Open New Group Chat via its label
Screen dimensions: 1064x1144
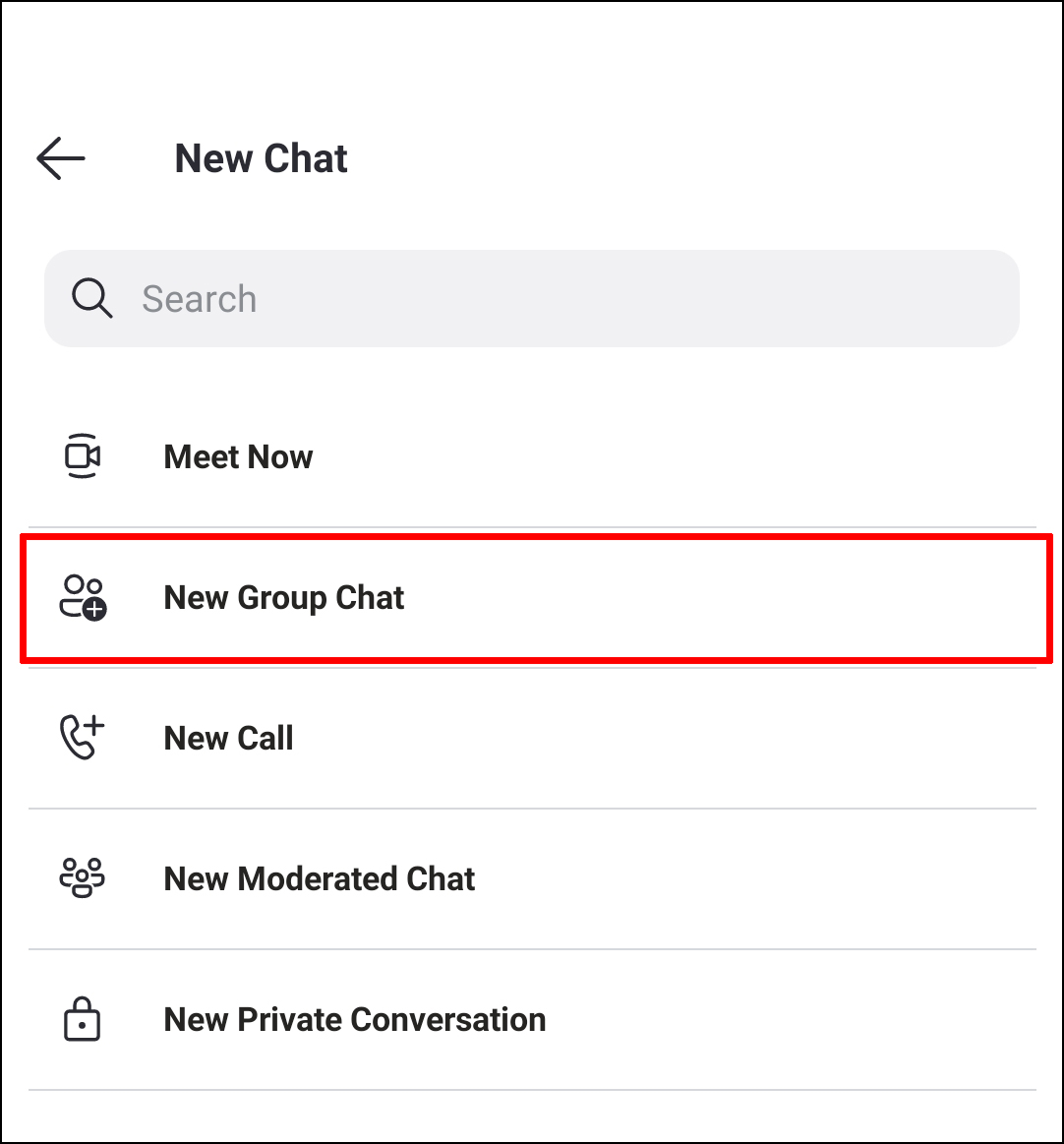pyautogui.click(x=284, y=597)
